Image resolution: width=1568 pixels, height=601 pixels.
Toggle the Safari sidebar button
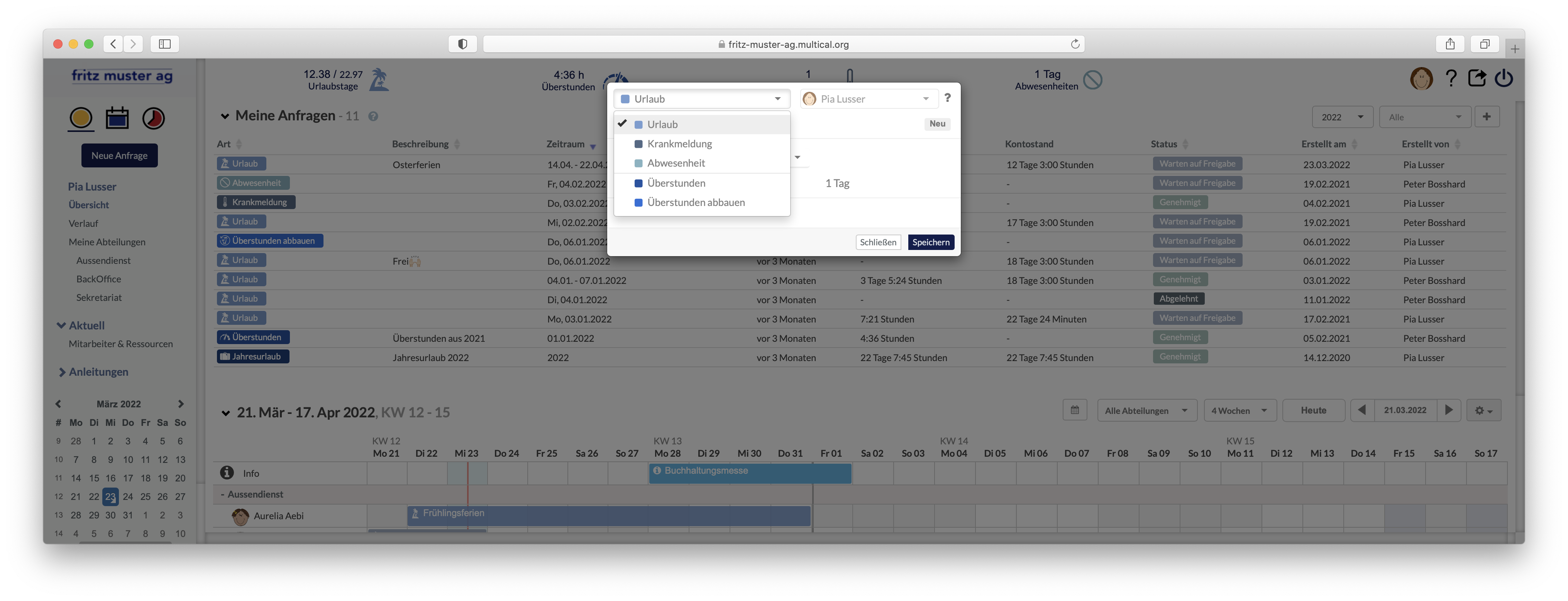click(x=165, y=44)
